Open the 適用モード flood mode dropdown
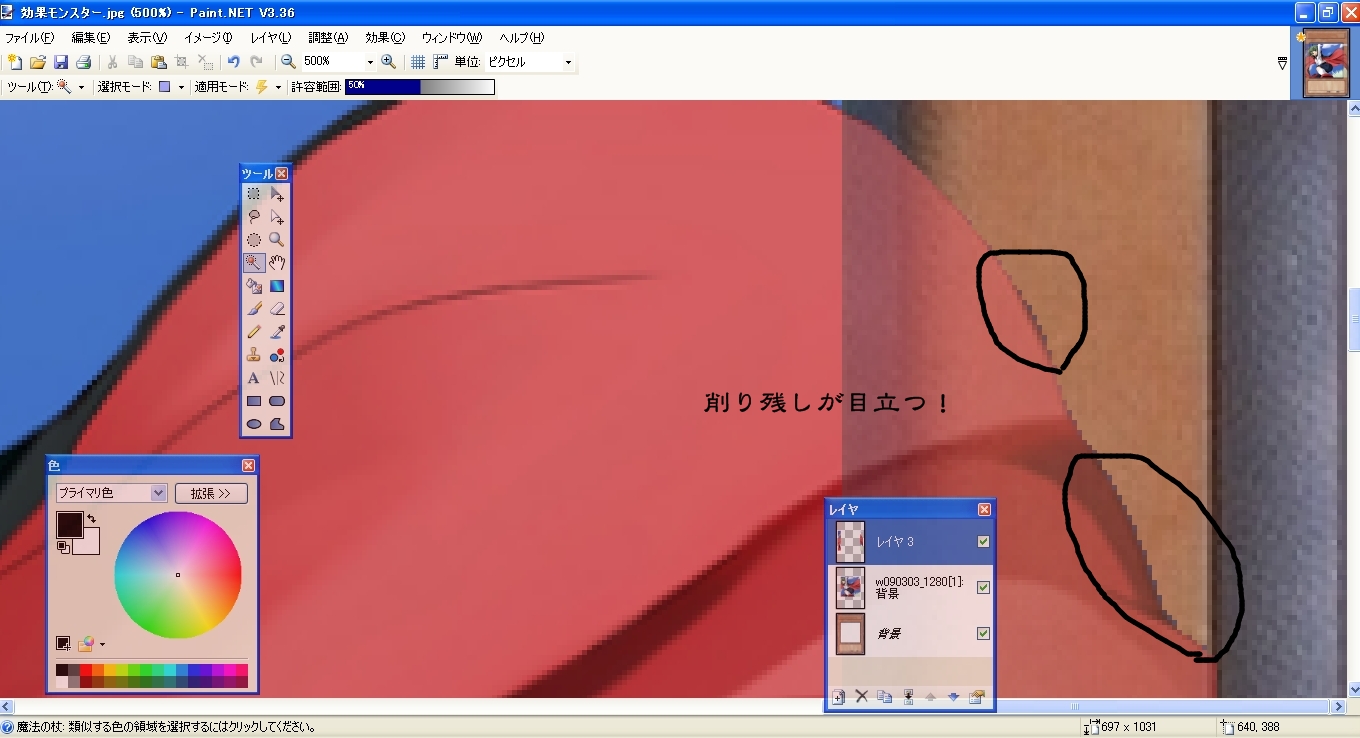Viewport: 1360px width, 738px height. coord(278,87)
